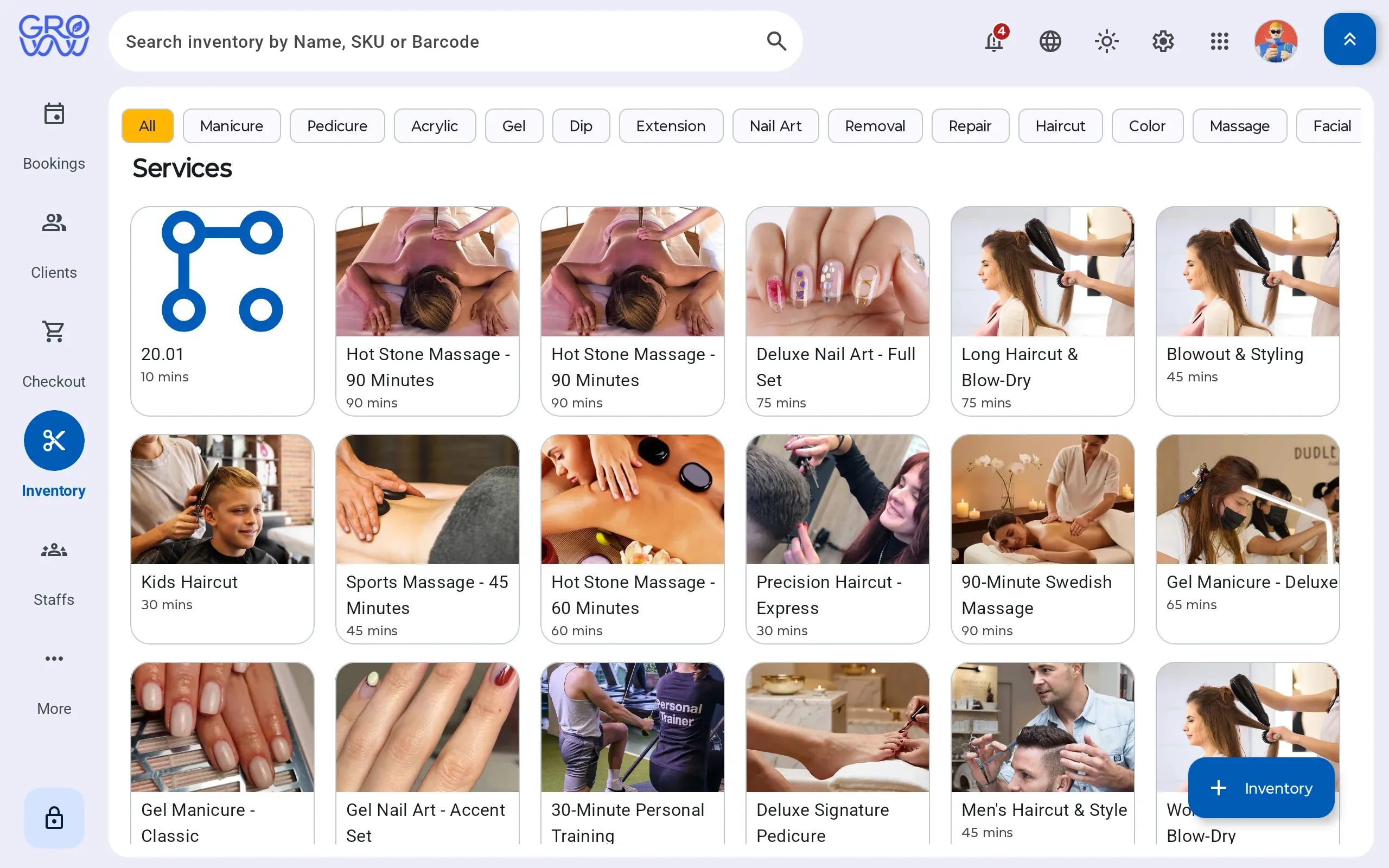Collapse header with double-chevron button

point(1349,39)
